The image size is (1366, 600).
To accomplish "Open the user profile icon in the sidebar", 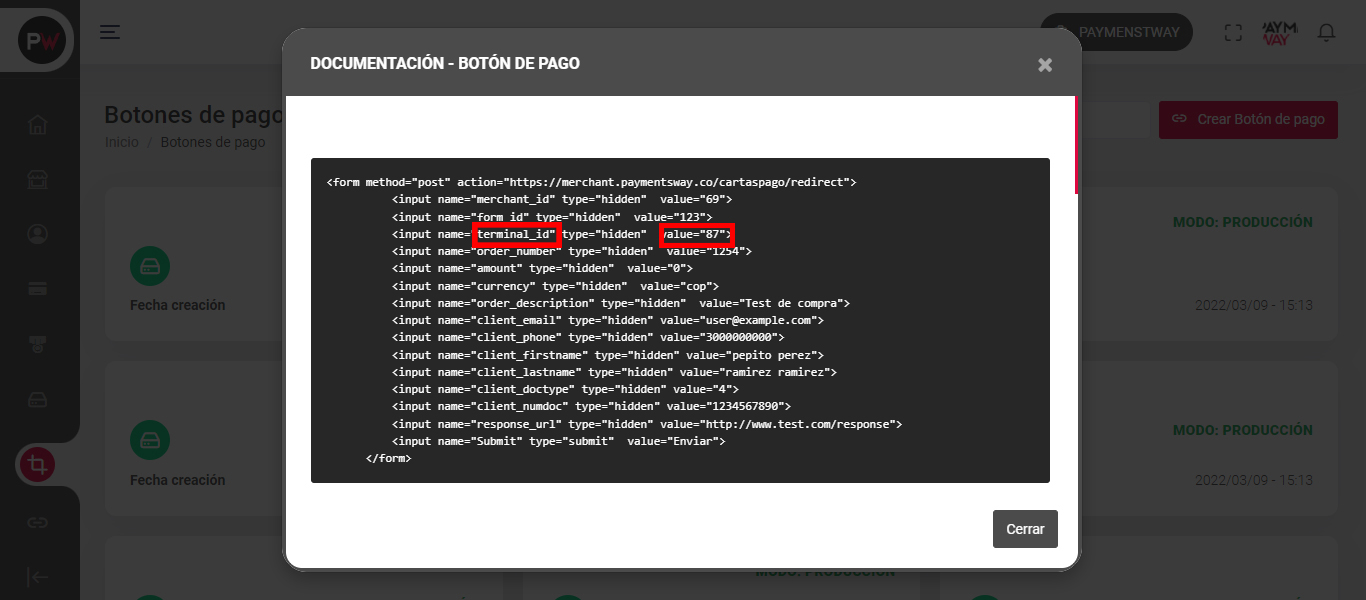I will 37,234.
